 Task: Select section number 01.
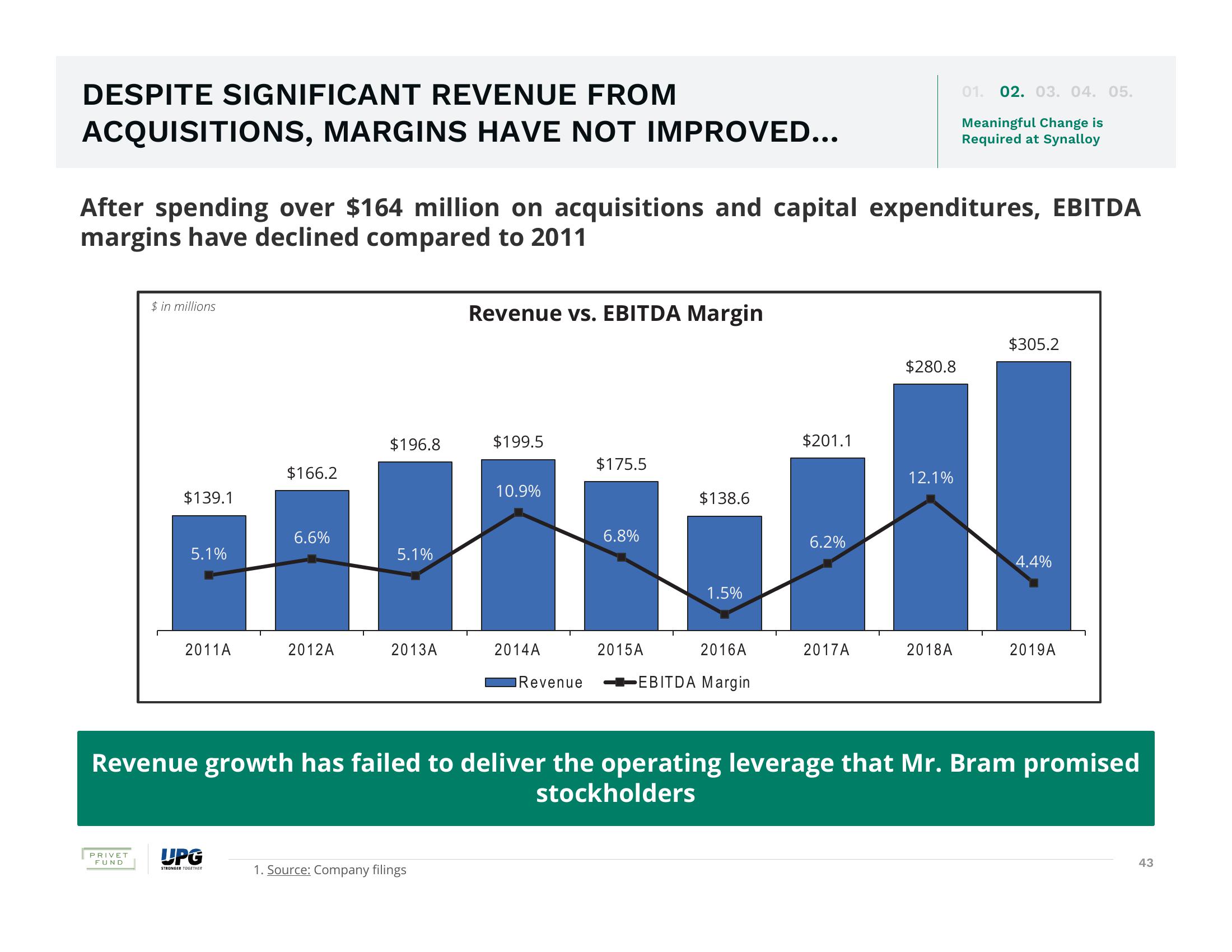coord(973,92)
